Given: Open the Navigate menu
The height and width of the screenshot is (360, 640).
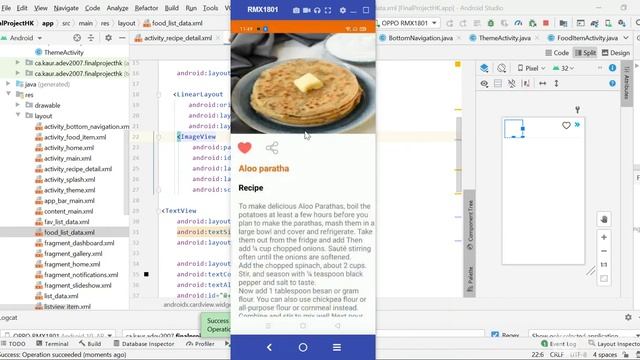Looking at the screenshot, I should [x=66, y=8].
